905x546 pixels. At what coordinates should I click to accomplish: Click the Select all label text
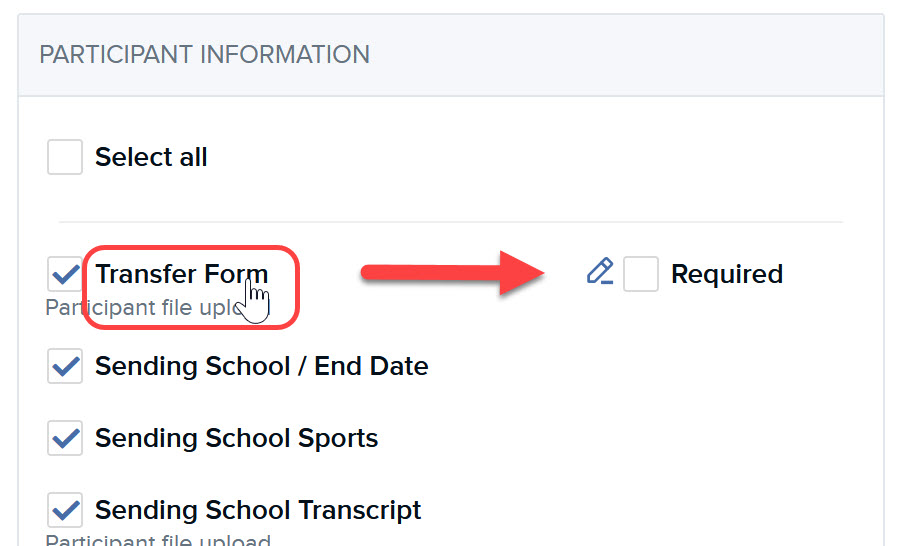point(151,157)
